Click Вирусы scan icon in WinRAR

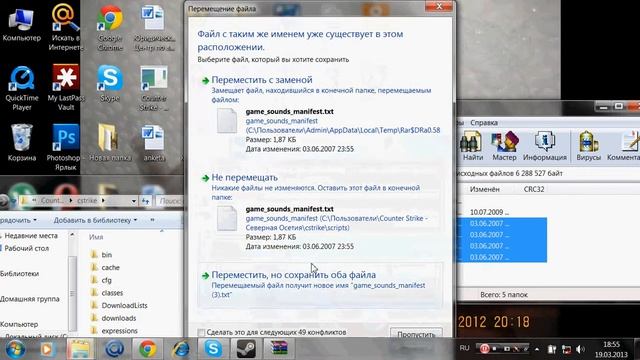pyautogui.click(x=588, y=146)
